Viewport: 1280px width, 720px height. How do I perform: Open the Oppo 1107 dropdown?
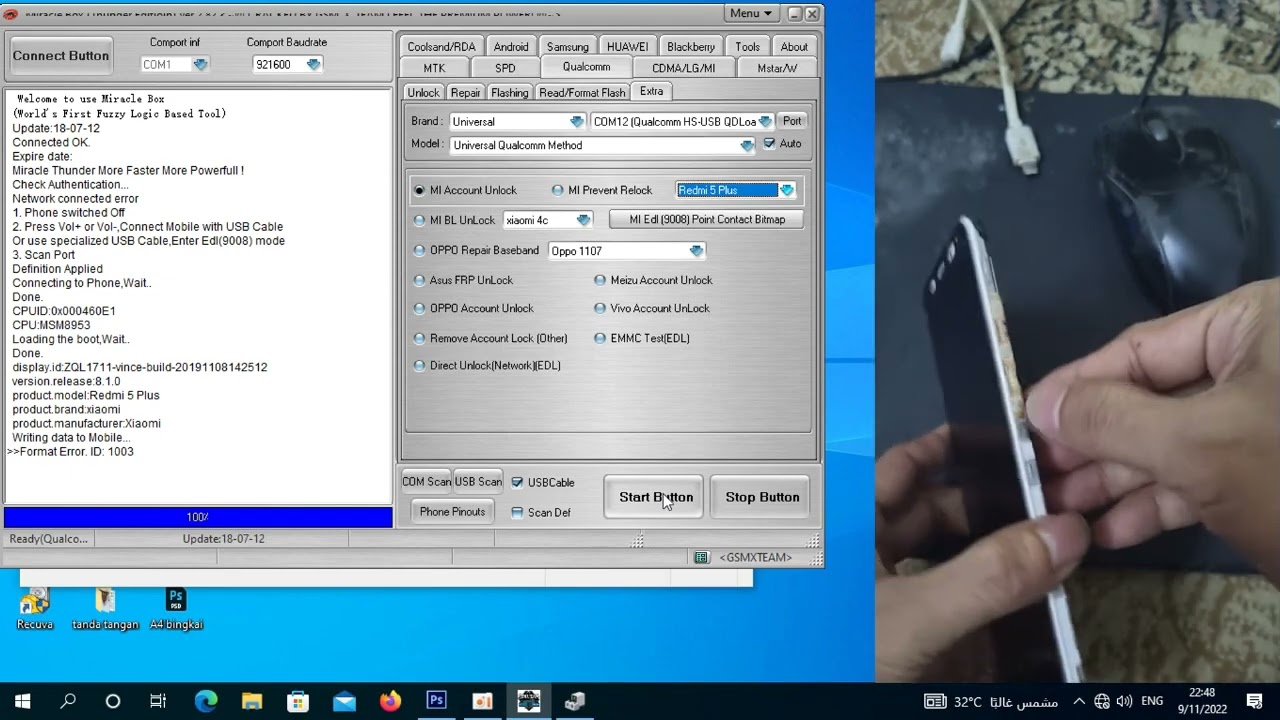[x=627, y=250]
